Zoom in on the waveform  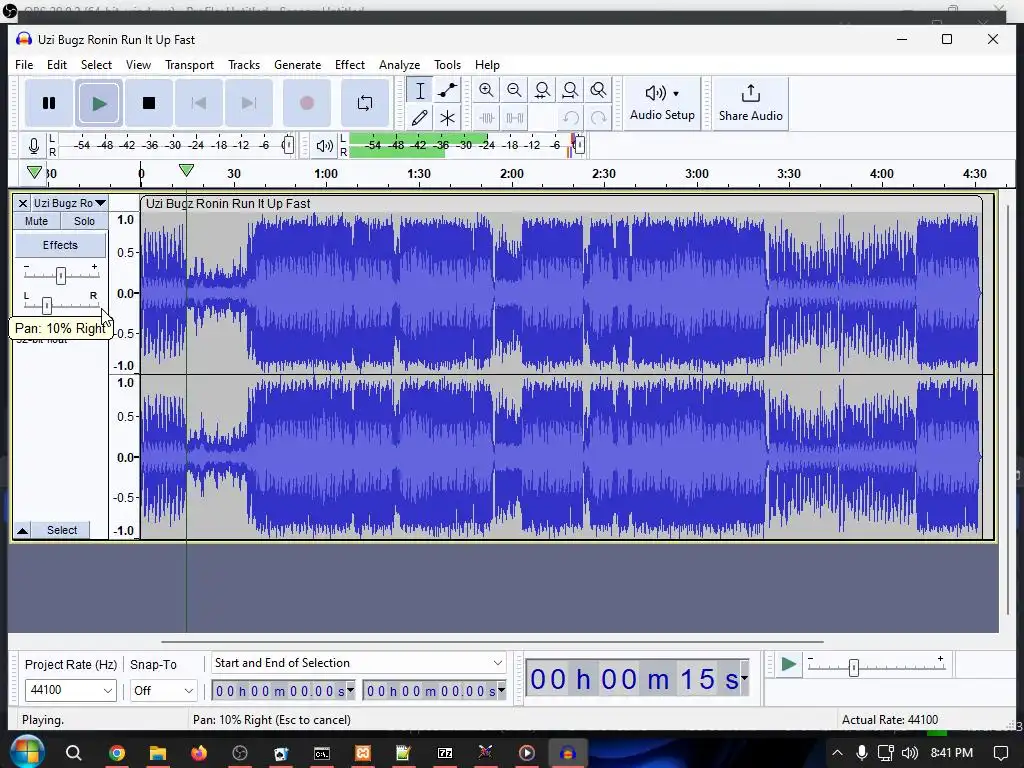(x=486, y=90)
